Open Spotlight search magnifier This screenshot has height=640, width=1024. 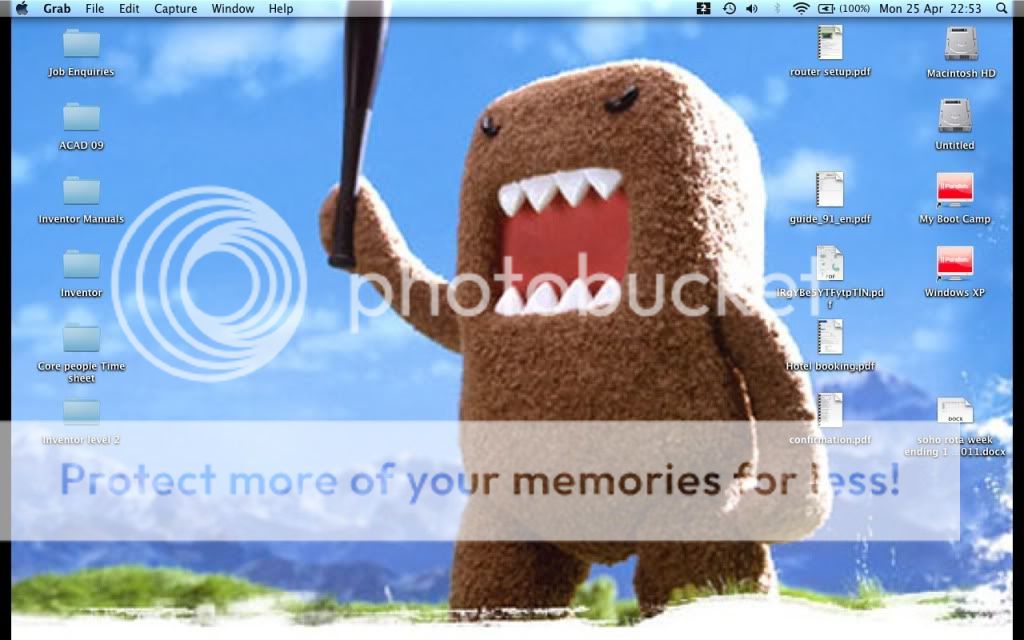pyautogui.click(x=1002, y=8)
